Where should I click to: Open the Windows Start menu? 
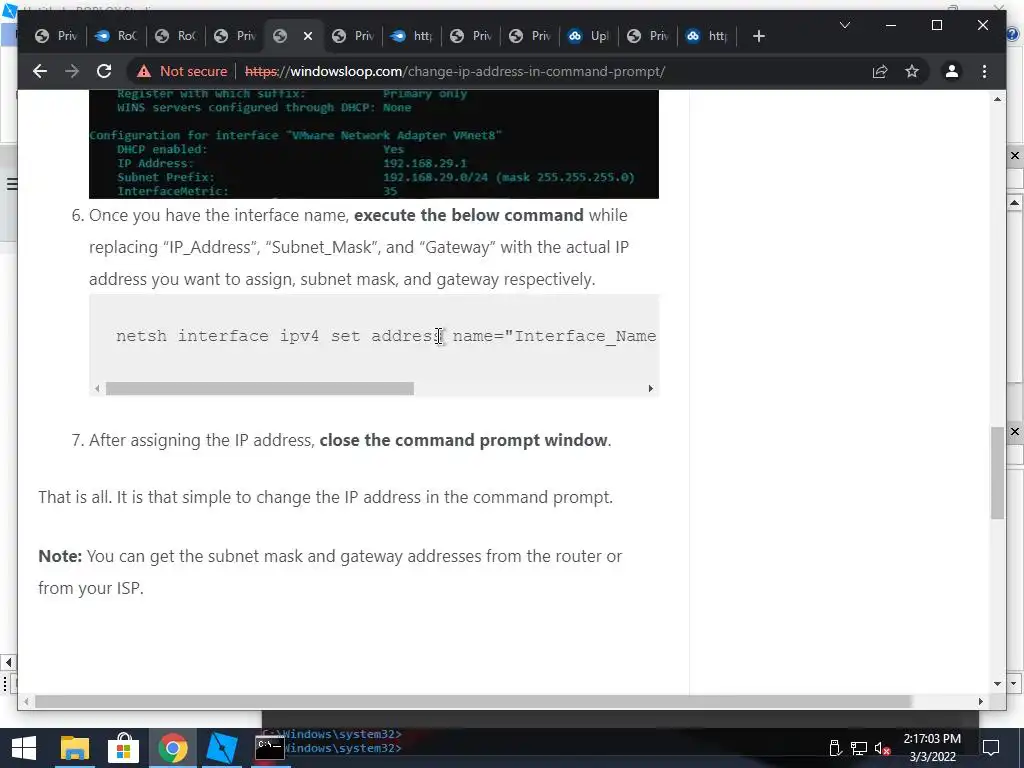coord(24,748)
